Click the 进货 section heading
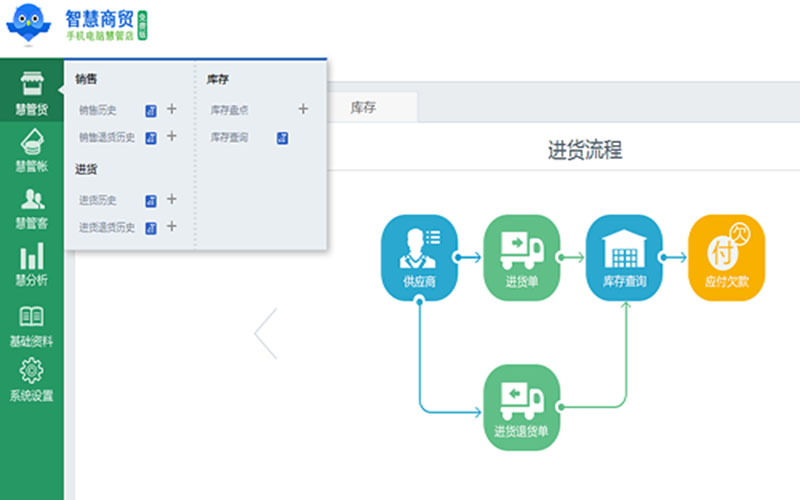 (x=86, y=169)
